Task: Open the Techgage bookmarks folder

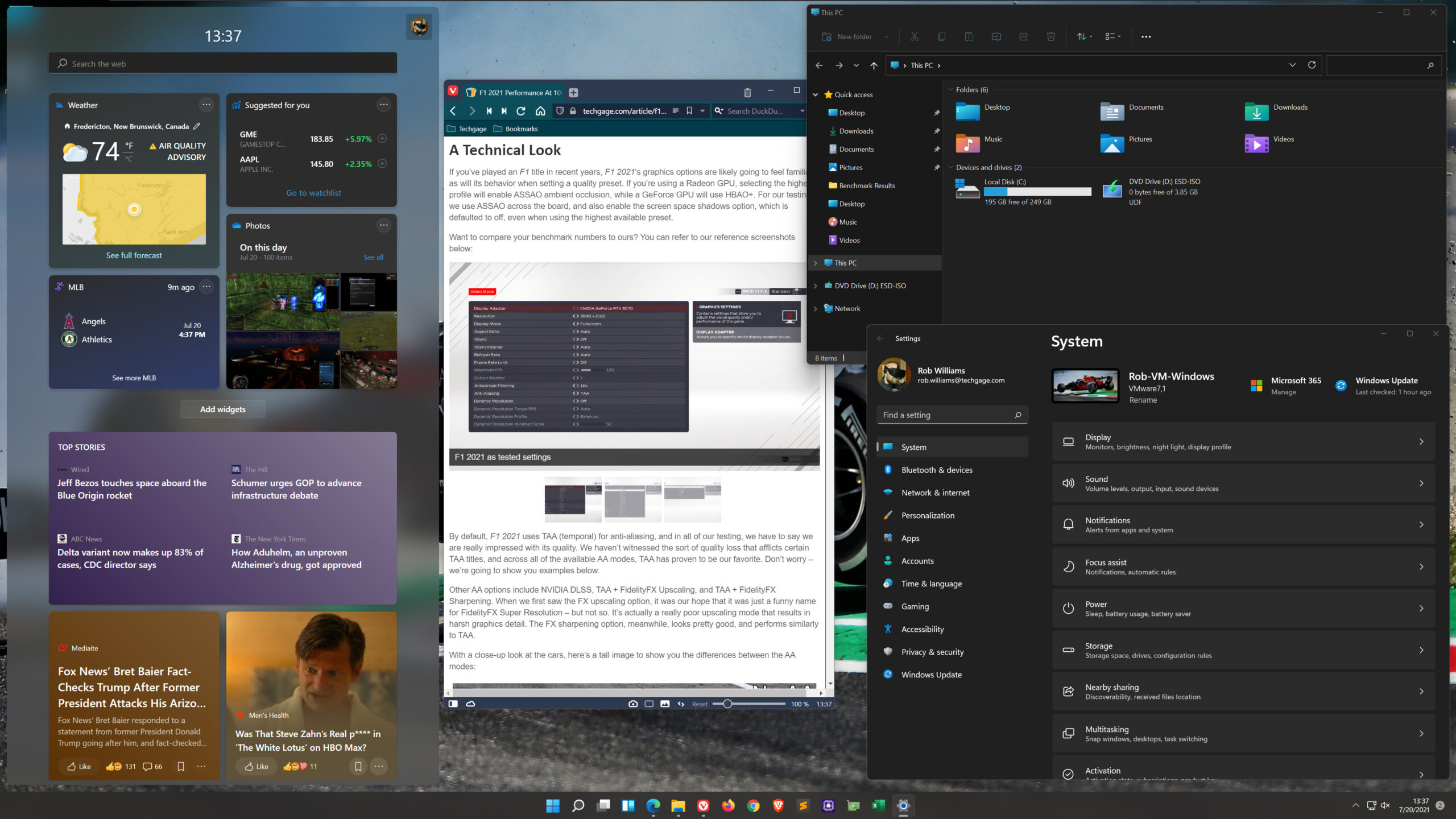Action: [467, 129]
